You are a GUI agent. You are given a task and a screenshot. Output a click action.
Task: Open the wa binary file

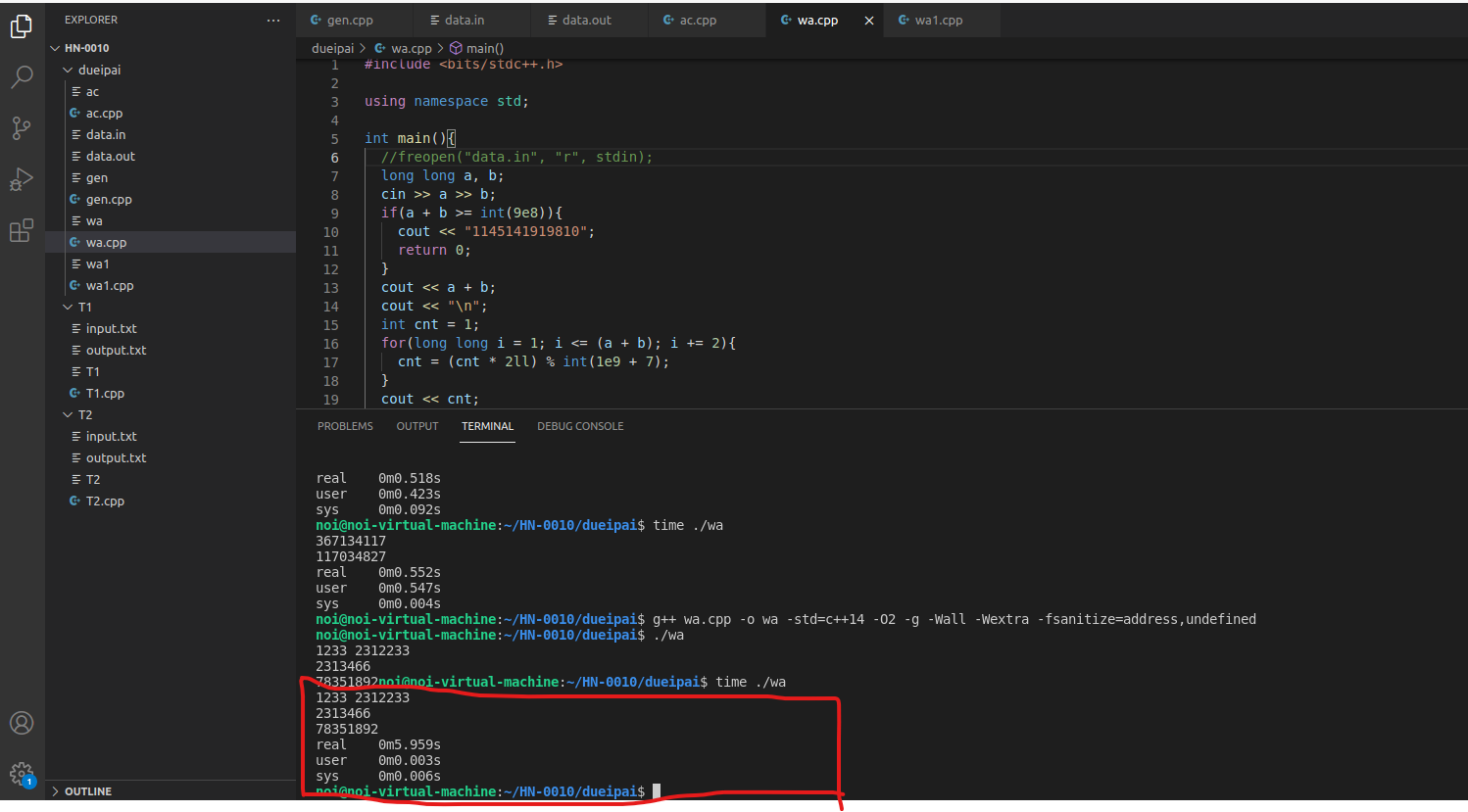click(x=171, y=221)
